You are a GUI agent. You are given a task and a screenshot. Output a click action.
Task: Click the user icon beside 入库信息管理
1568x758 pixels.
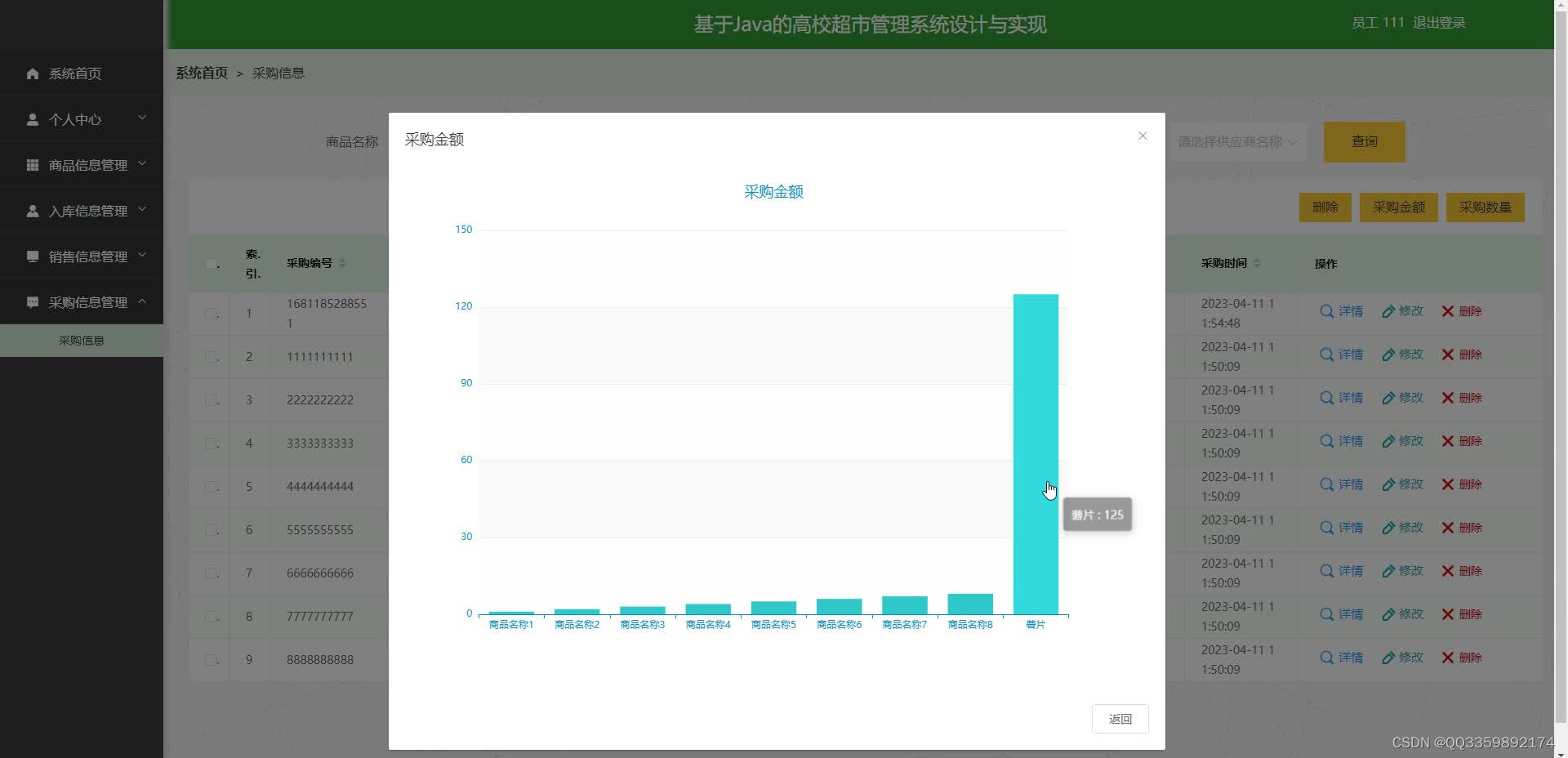click(33, 211)
